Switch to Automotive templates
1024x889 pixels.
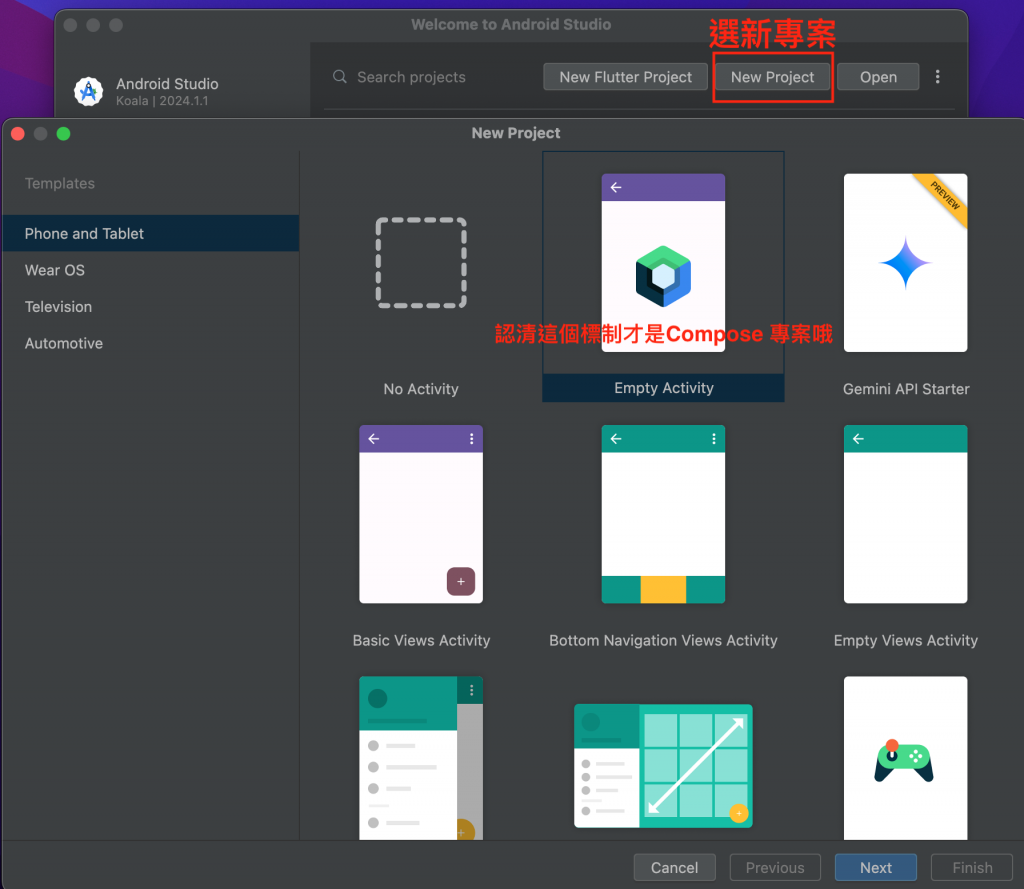tap(151, 343)
